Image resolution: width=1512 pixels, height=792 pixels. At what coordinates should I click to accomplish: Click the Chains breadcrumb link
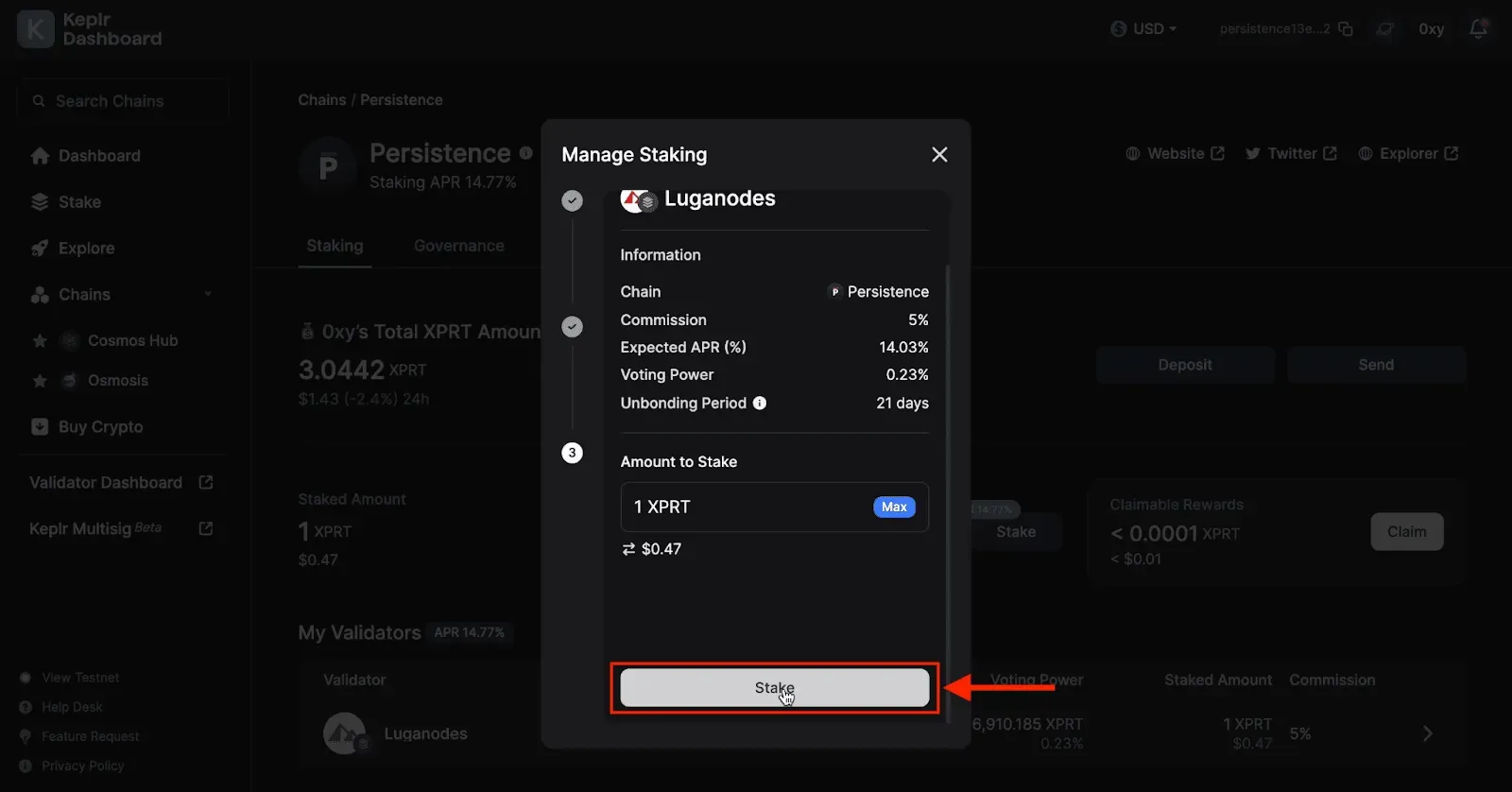tap(322, 100)
